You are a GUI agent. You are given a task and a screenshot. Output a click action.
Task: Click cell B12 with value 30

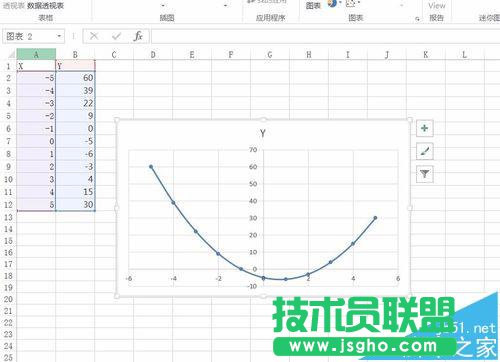point(75,204)
